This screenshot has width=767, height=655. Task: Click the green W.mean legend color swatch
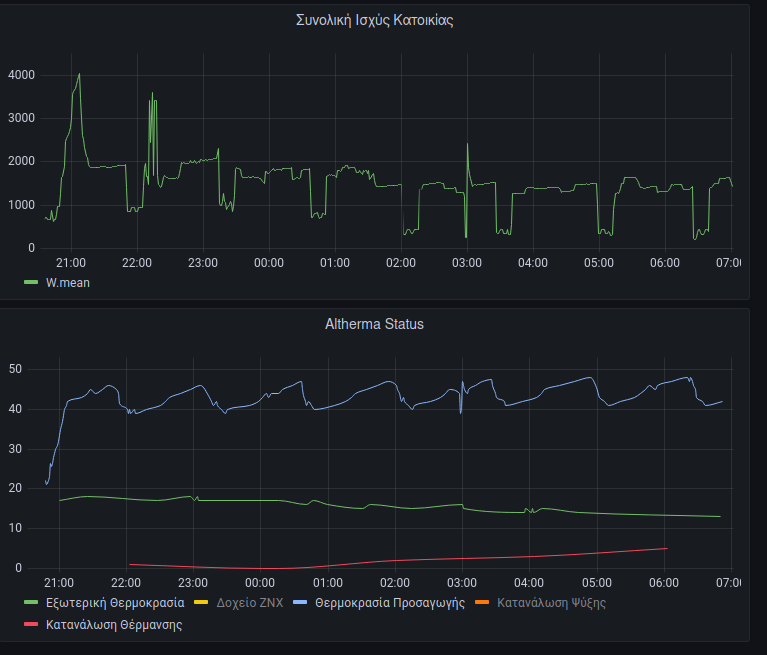[x=31, y=283]
